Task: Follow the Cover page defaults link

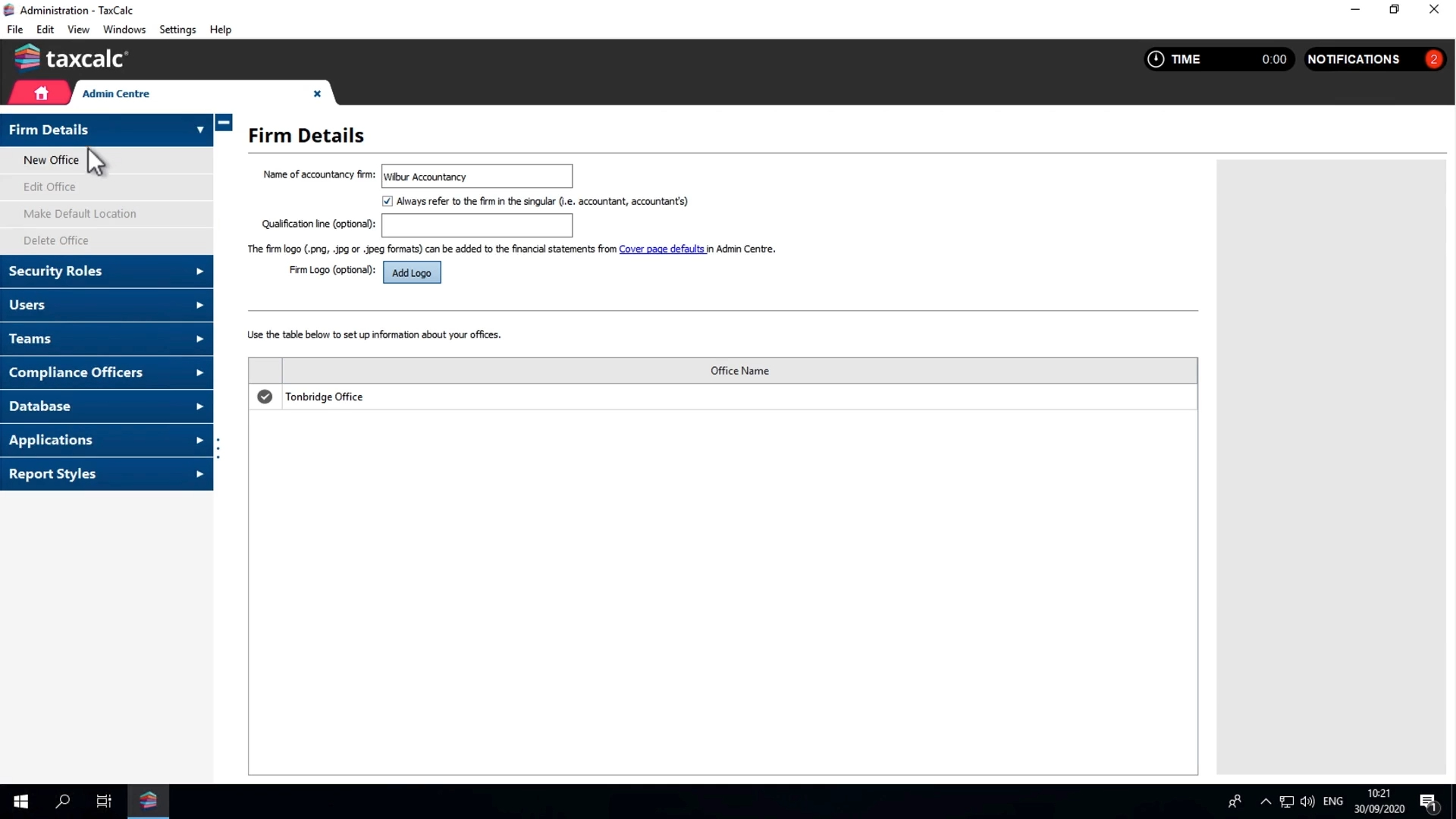Action: click(662, 249)
